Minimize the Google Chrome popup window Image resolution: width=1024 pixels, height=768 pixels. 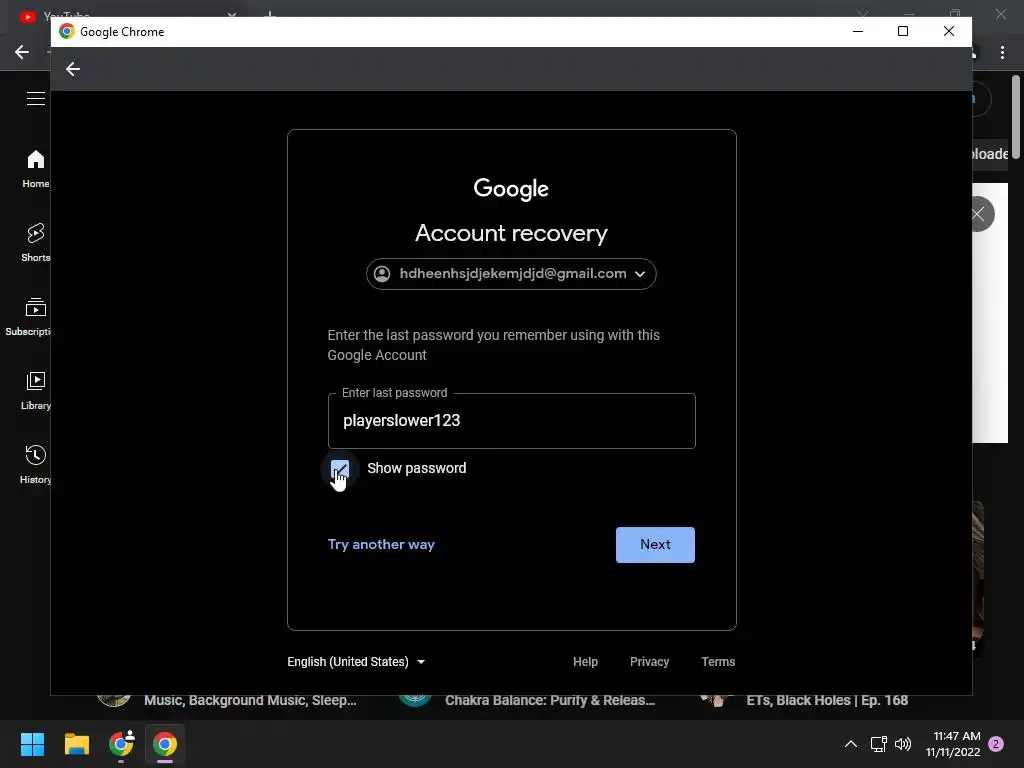tap(858, 31)
